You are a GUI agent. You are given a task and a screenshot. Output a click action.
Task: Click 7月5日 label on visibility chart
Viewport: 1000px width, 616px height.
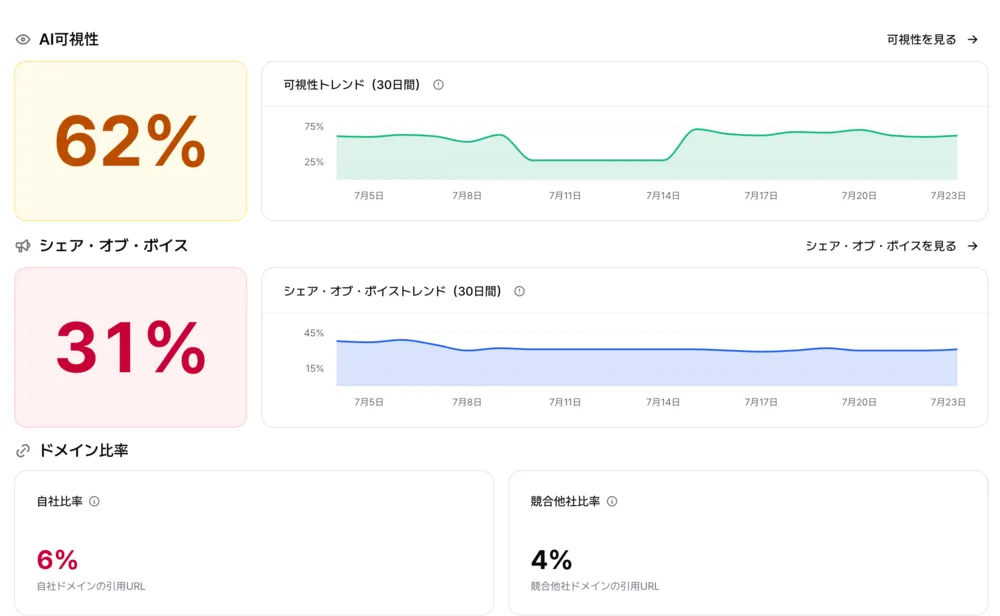point(369,196)
